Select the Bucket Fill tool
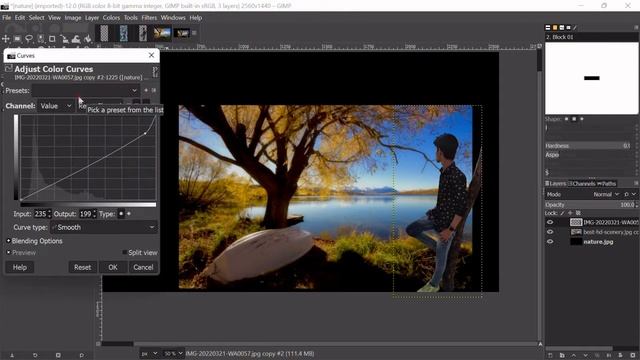The height and width of the screenshot is (360, 640). (88, 39)
